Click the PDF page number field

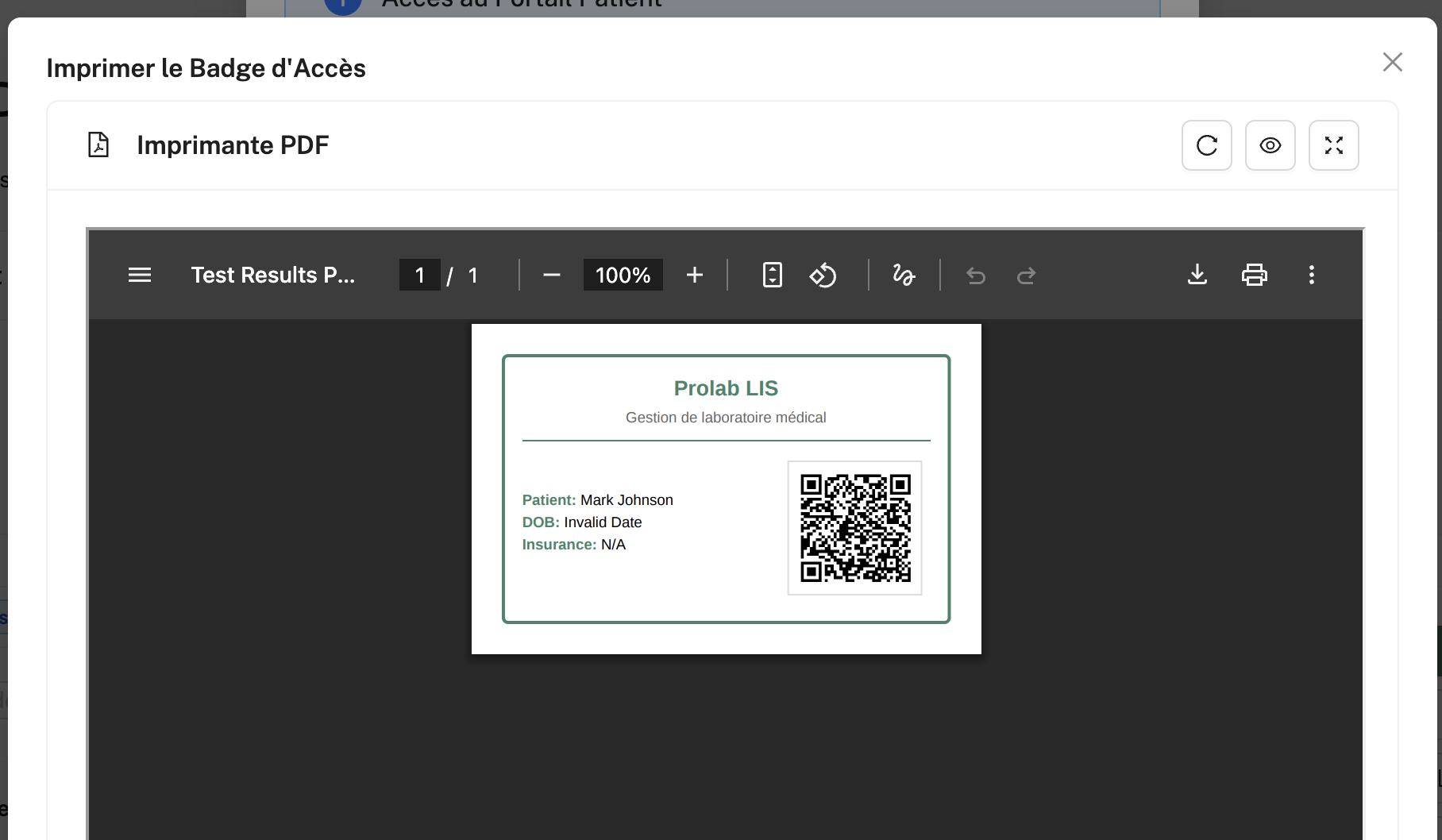419,275
